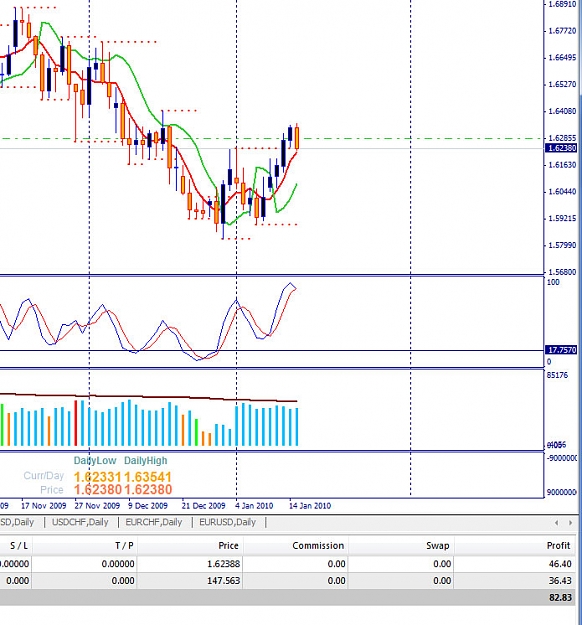The height and width of the screenshot is (625, 582).
Task: Open the EURUSD,Daily chart tab
Action: click(228, 522)
